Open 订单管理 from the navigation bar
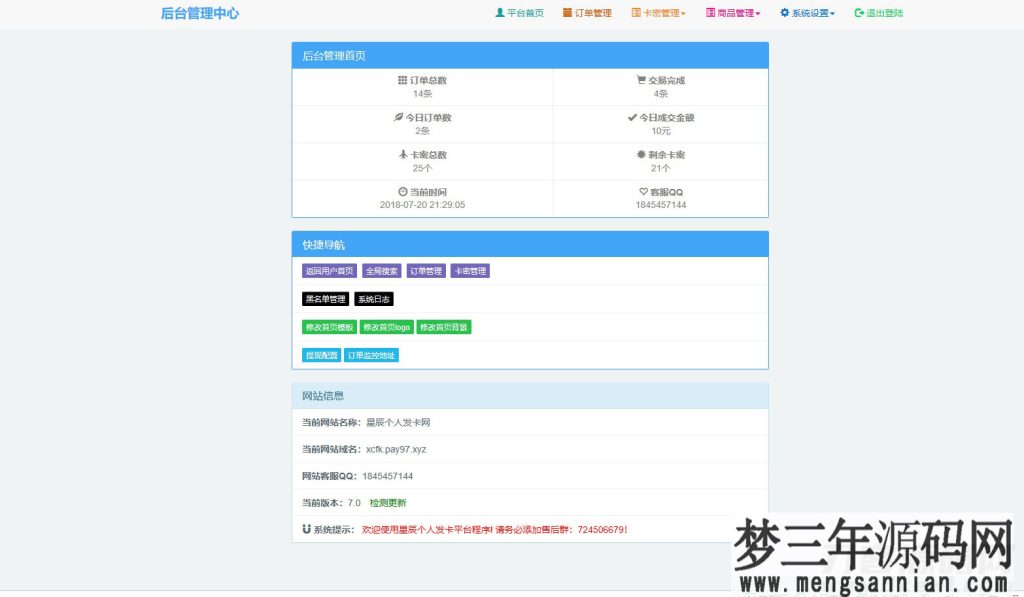The height and width of the screenshot is (597, 1024). tap(595, 13)
